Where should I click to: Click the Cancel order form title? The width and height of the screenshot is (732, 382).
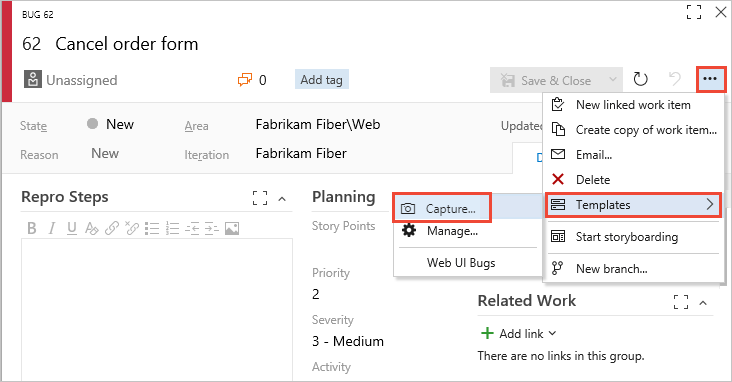[x=127, y=44]
